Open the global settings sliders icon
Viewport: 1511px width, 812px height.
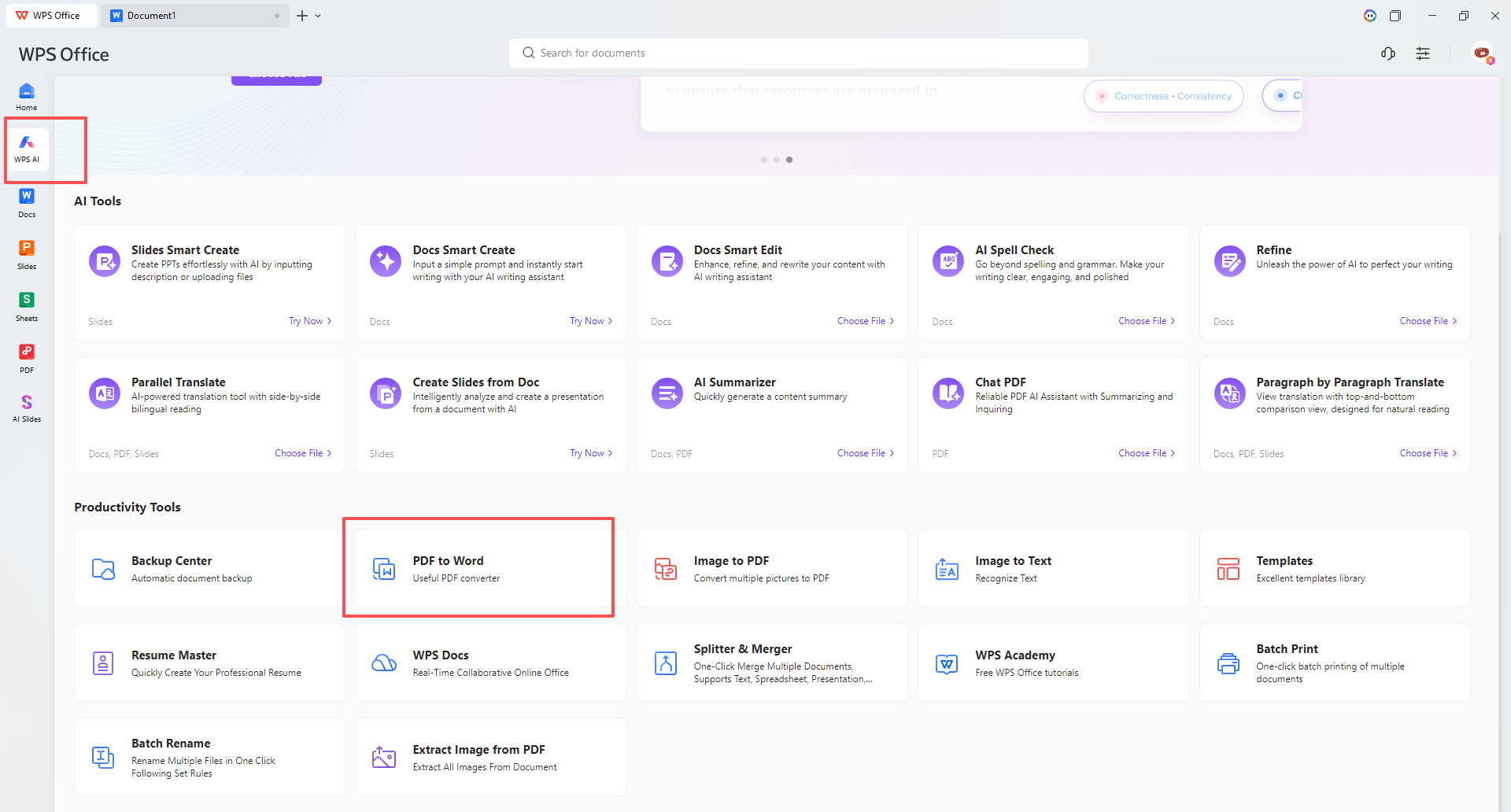click(1423, 54)
